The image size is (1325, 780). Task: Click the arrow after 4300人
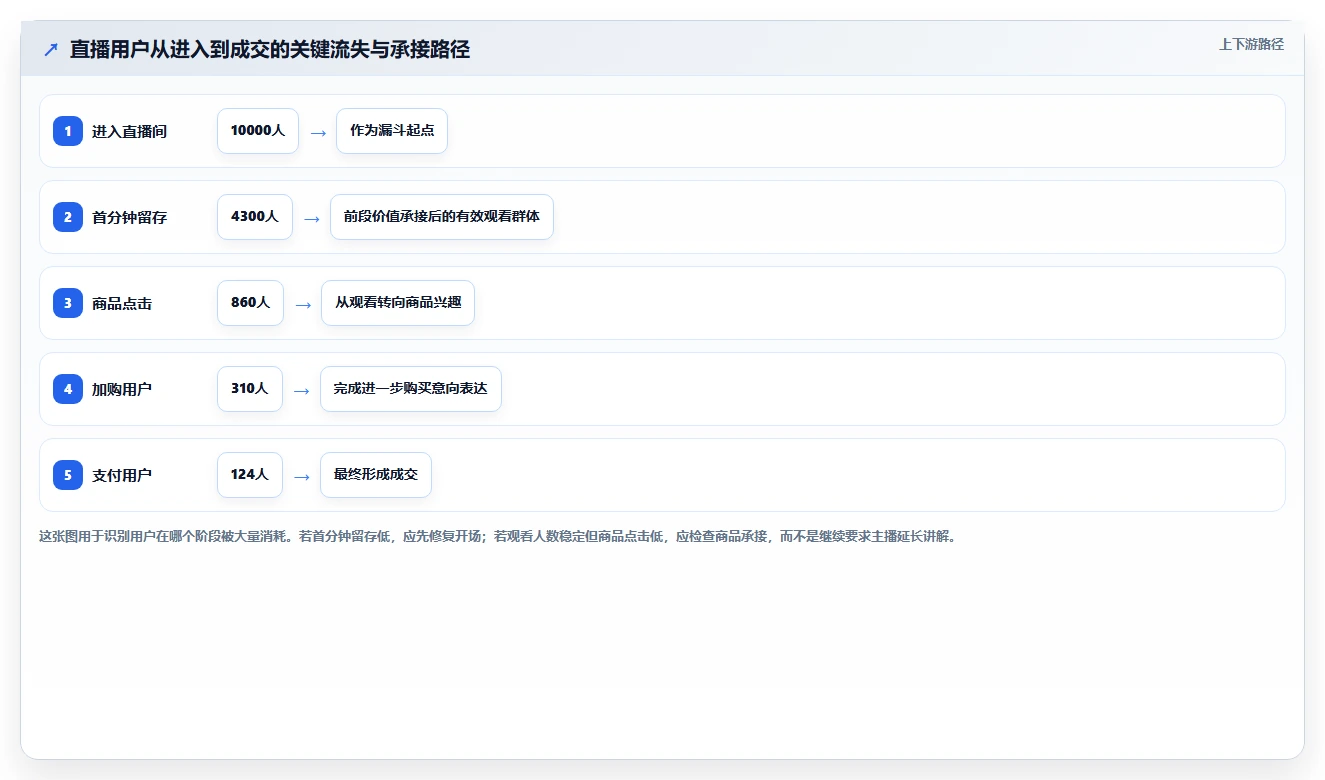(x=312, y=218)
